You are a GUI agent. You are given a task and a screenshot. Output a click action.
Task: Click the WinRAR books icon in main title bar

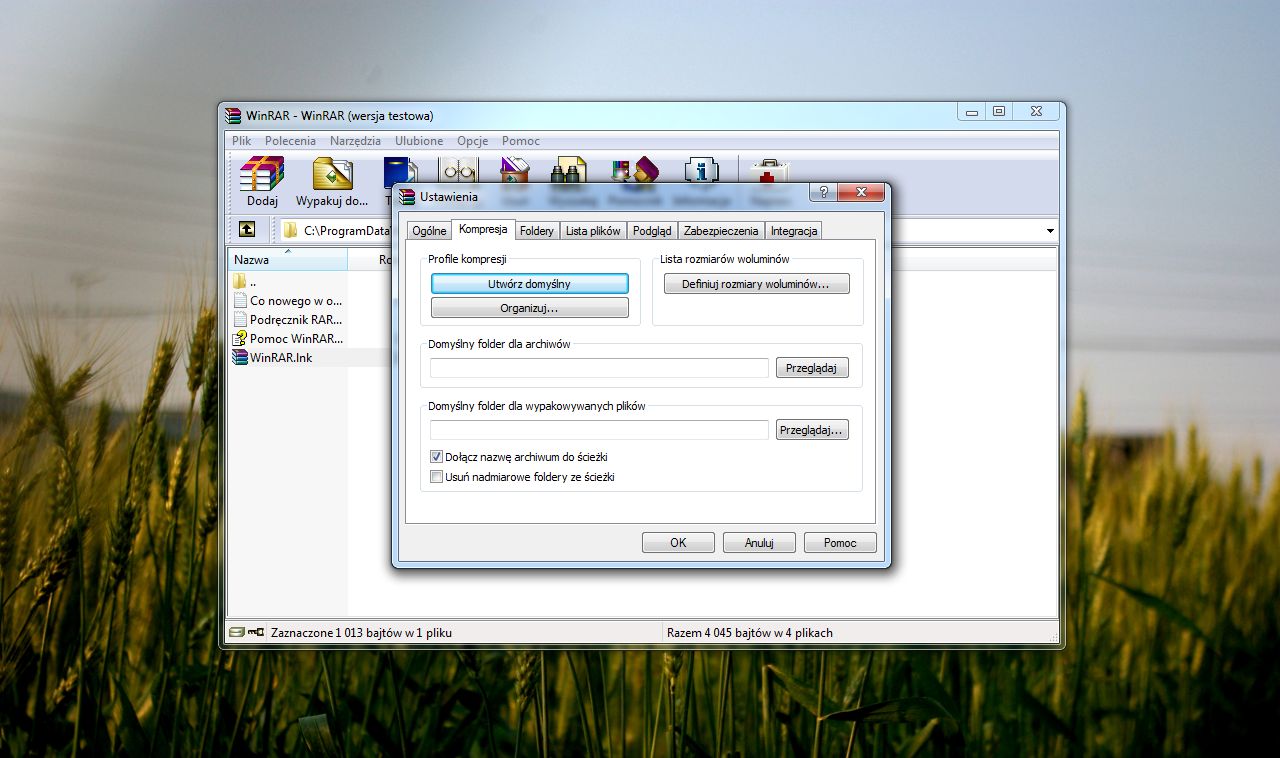(x=234, y=115)
